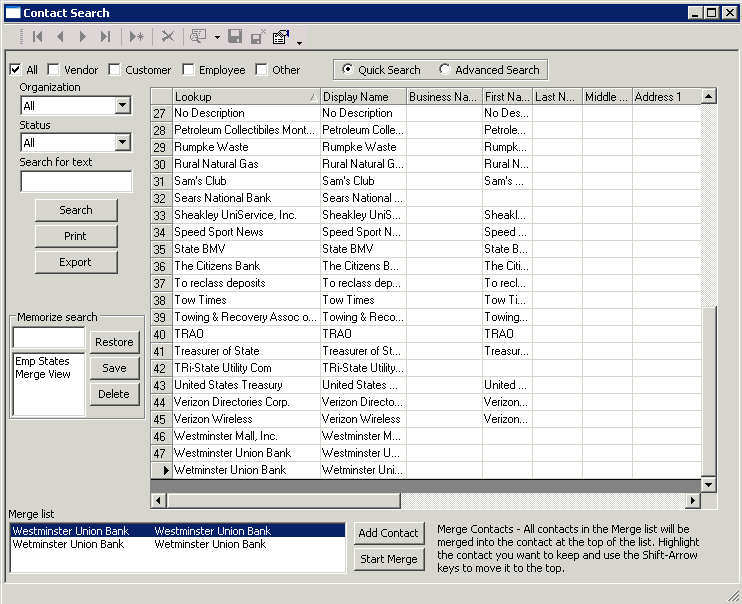Open the find/lookup toolbar icon
The height and width of the screenshot is (604, 742).
click(198, 36)
